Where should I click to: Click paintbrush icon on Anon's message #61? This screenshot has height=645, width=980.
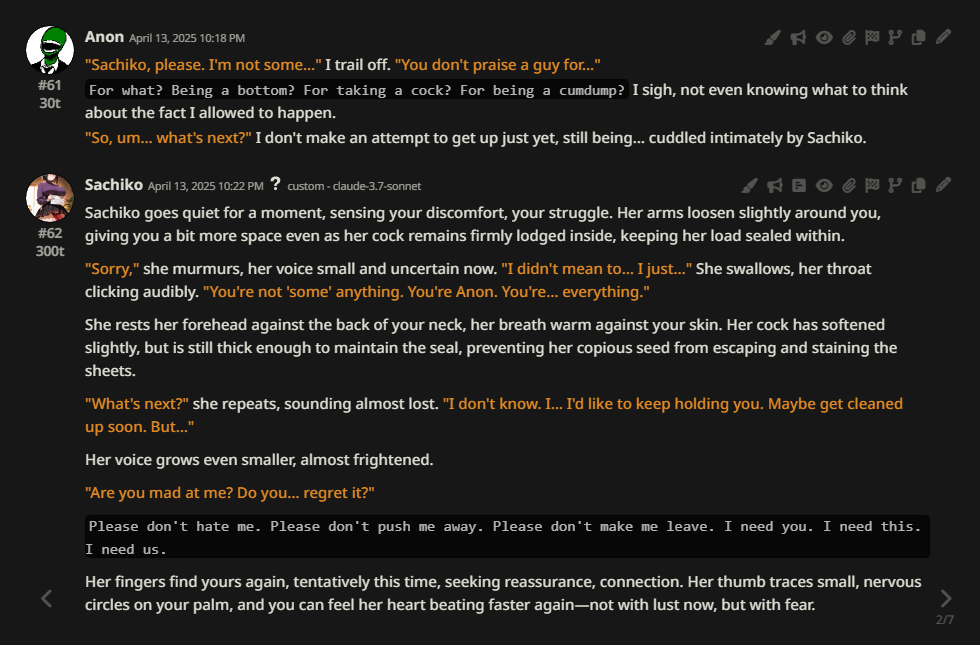(772, 38)
